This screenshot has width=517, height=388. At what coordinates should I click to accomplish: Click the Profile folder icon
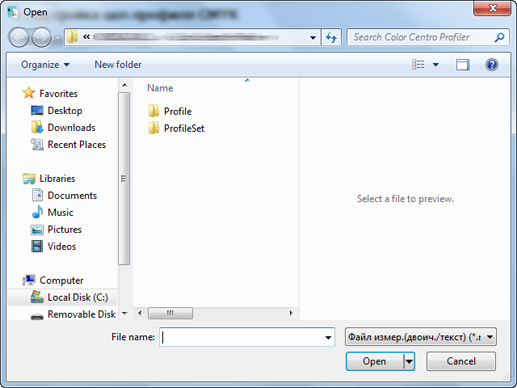click(153, 111)
